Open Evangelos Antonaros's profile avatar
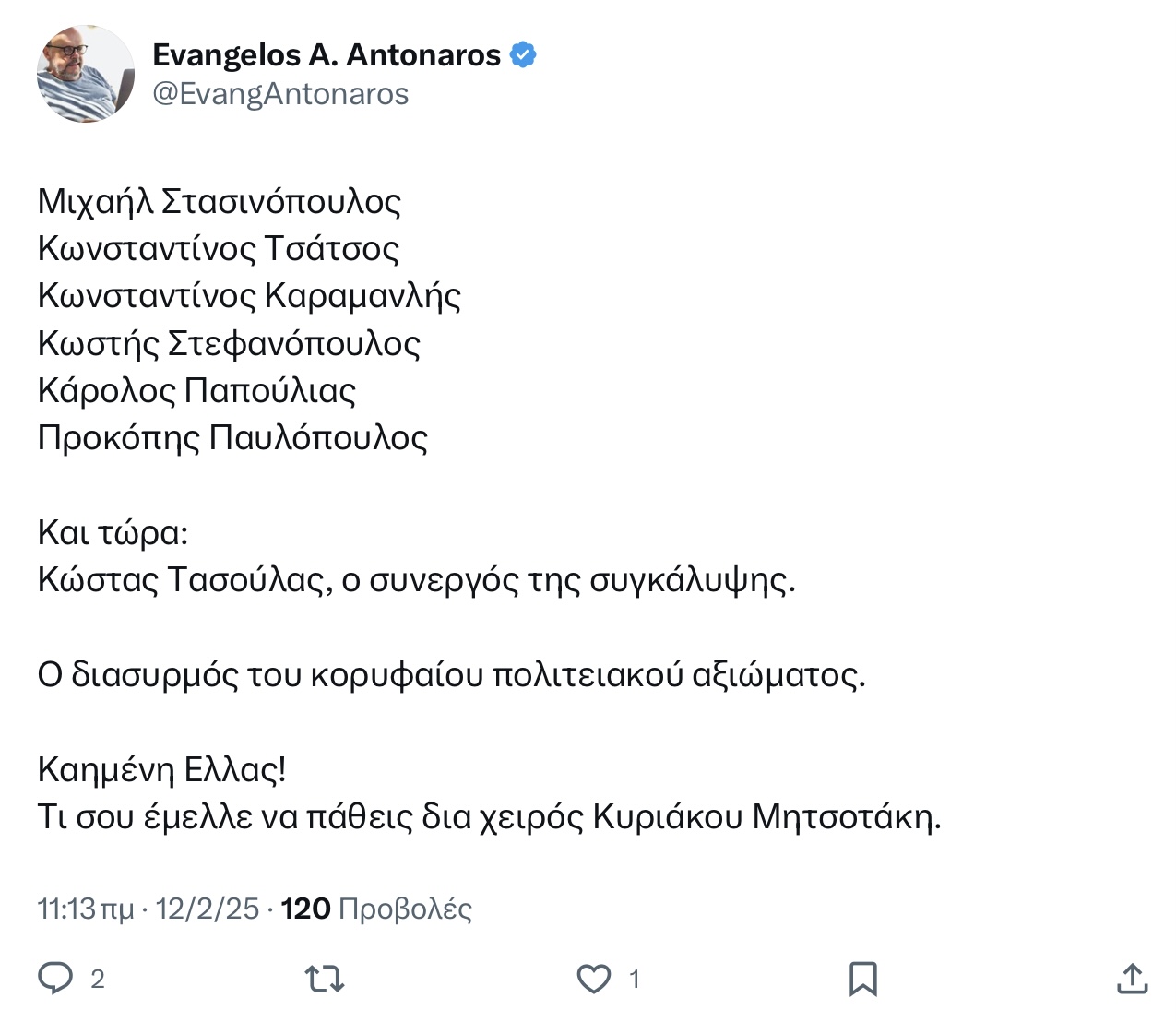This screenshot has height=1022, width=1176. (x=86, y=74)
